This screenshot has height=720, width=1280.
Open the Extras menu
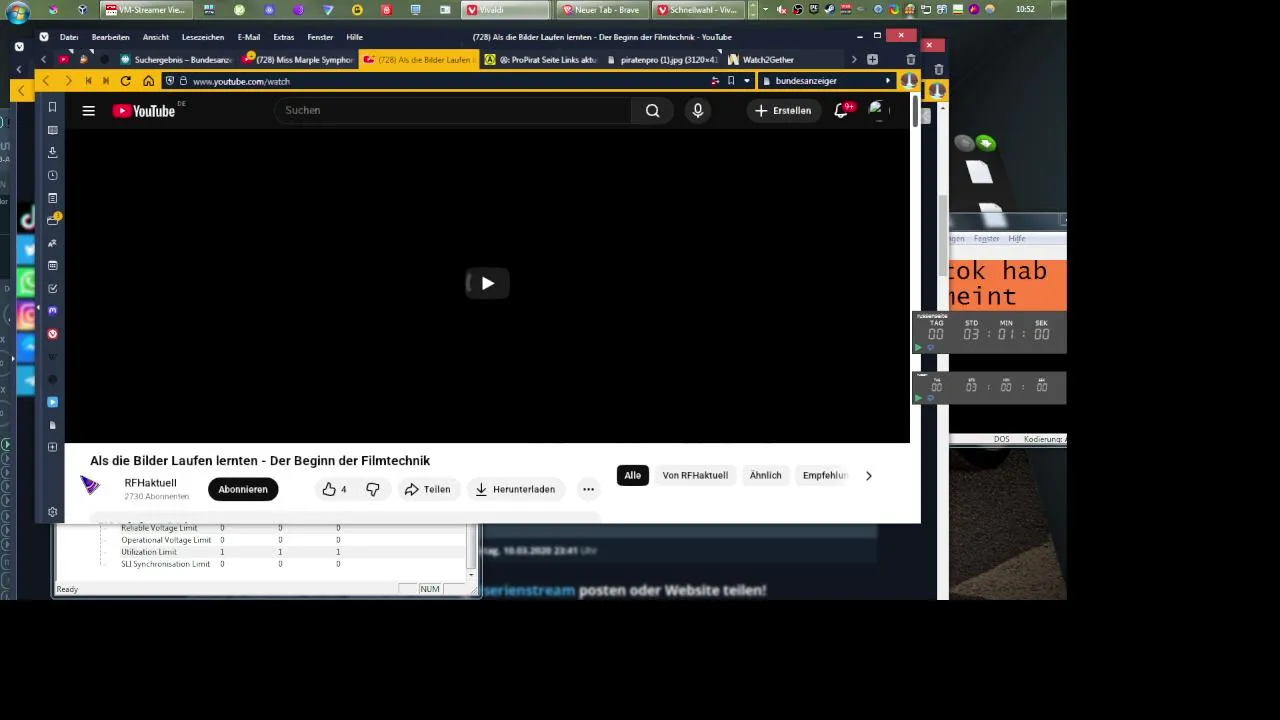(284, 37)
